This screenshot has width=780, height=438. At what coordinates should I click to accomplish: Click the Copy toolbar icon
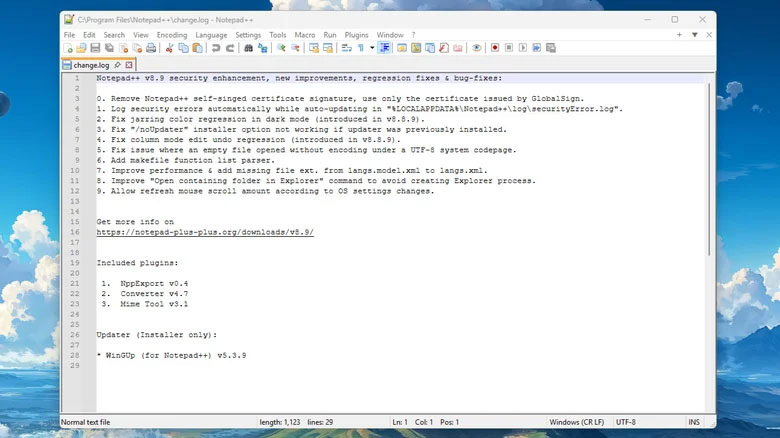(x=184, y=48)
